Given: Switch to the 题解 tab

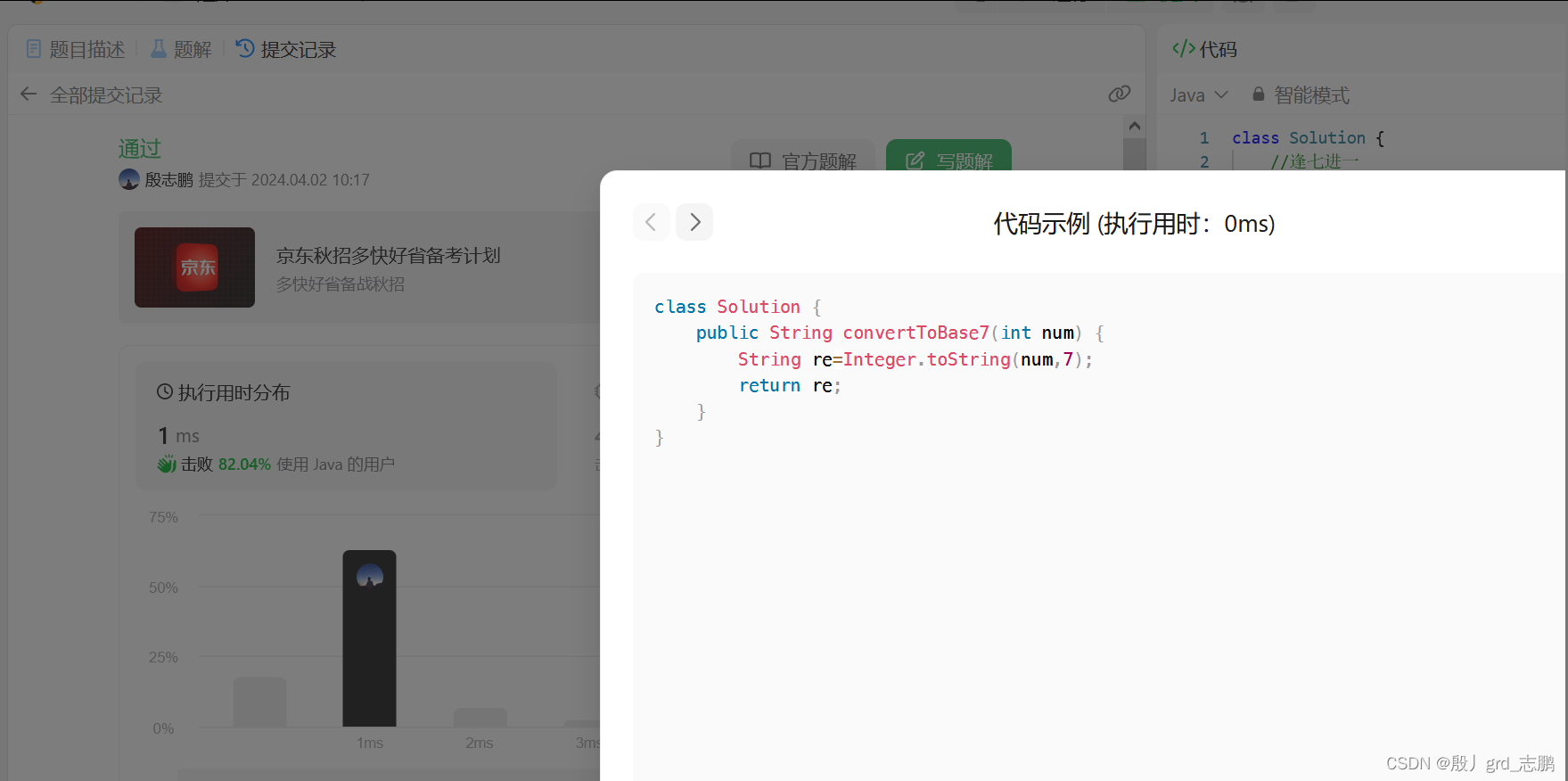Looking at the screenshot, I should click(x=181, y=49).
